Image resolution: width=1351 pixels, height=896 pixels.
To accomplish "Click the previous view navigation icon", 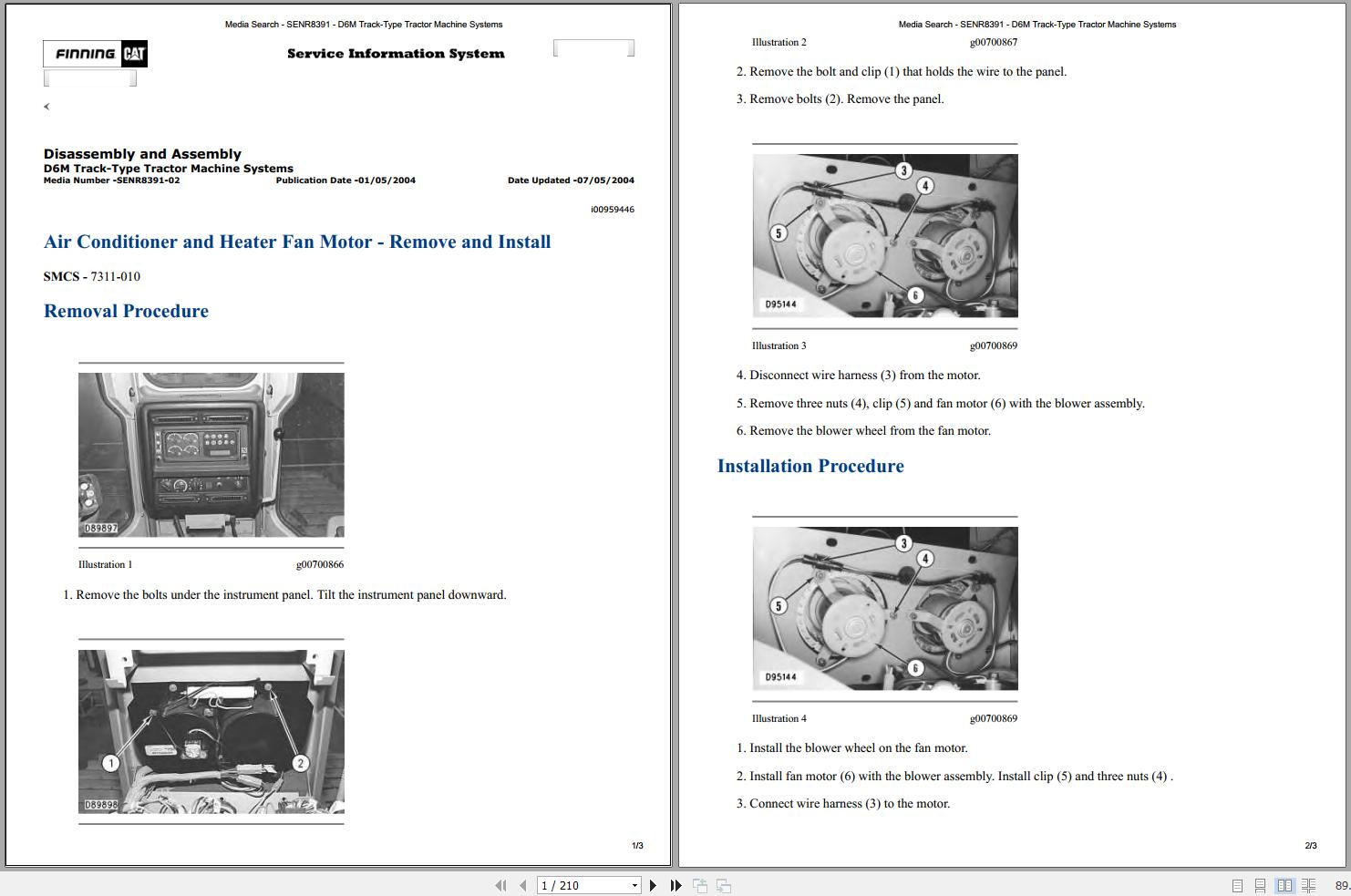I will coord(700,885).
